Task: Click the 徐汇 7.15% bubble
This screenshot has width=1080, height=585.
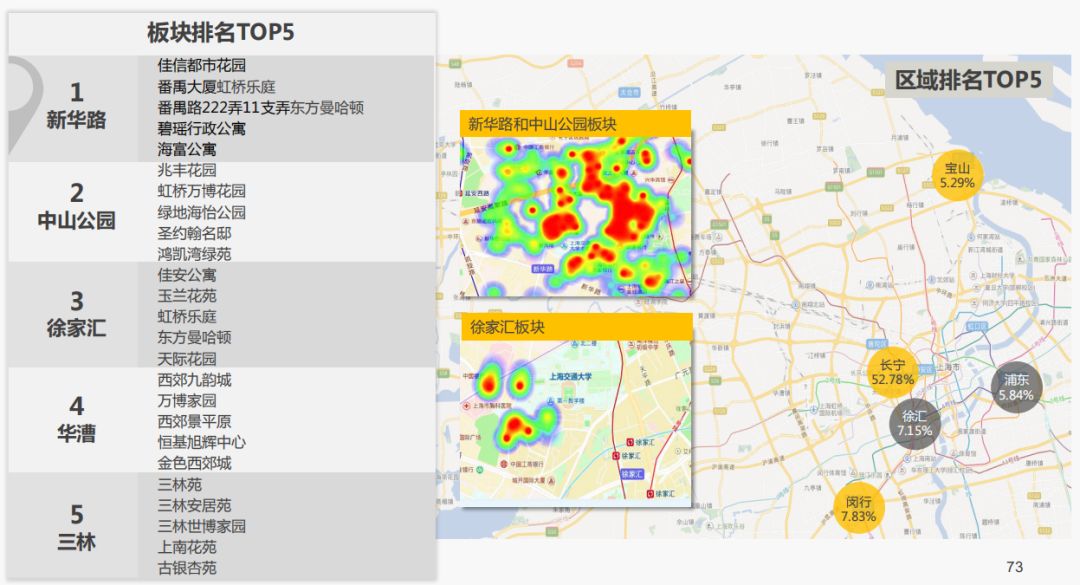Action: (x=914, y=423)
